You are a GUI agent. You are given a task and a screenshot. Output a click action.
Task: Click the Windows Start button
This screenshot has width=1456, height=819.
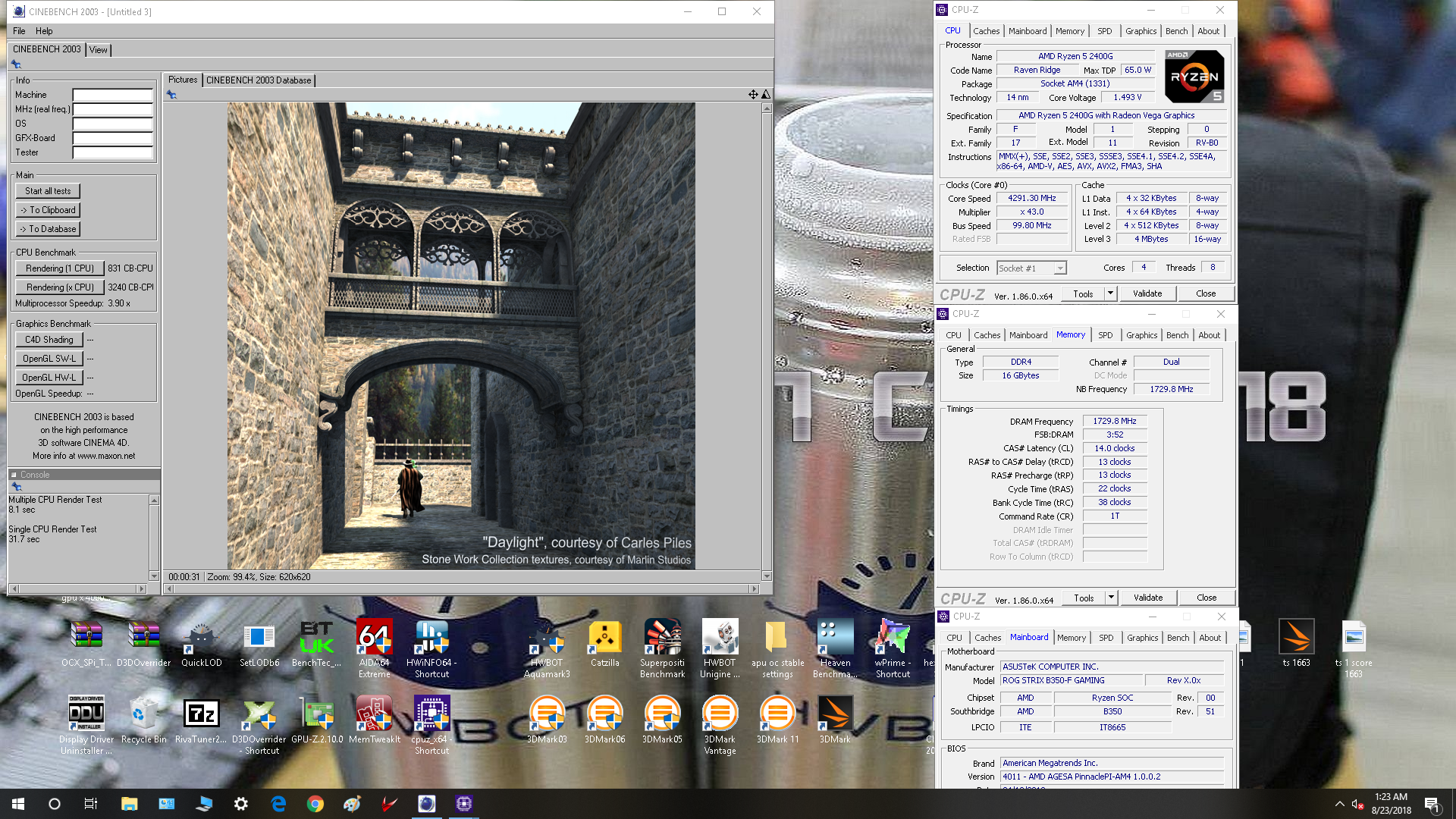click(18, 804)
